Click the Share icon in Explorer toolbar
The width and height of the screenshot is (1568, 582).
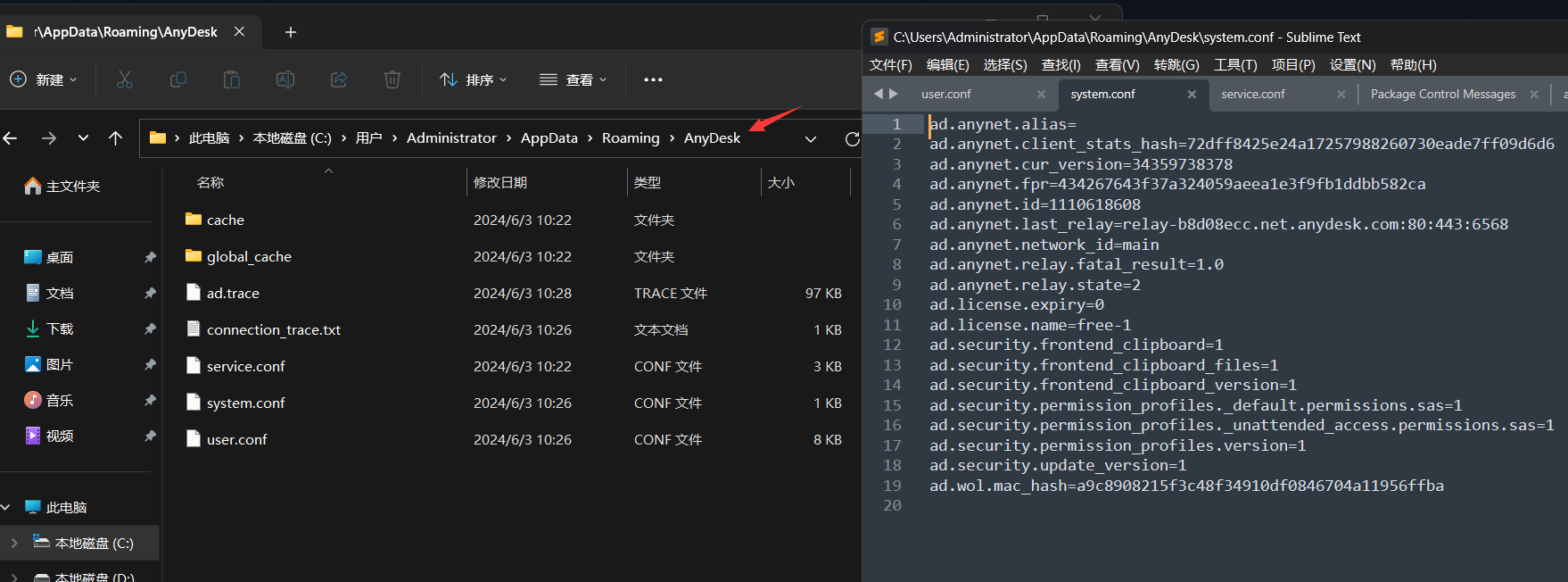339,79
